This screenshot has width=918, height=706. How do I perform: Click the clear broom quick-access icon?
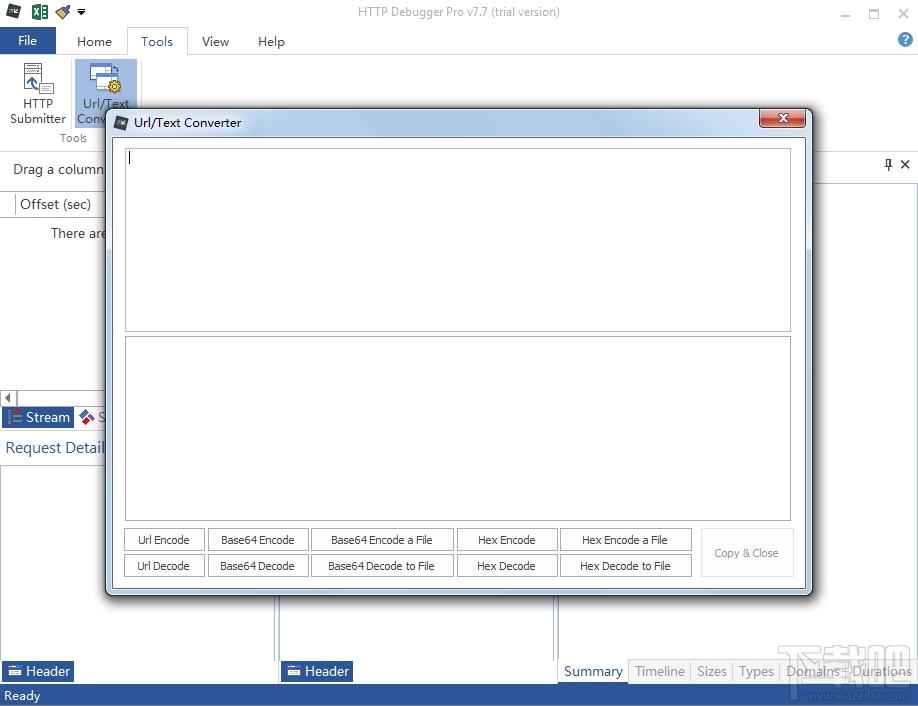pyautogui.click(x=62, y=11)
